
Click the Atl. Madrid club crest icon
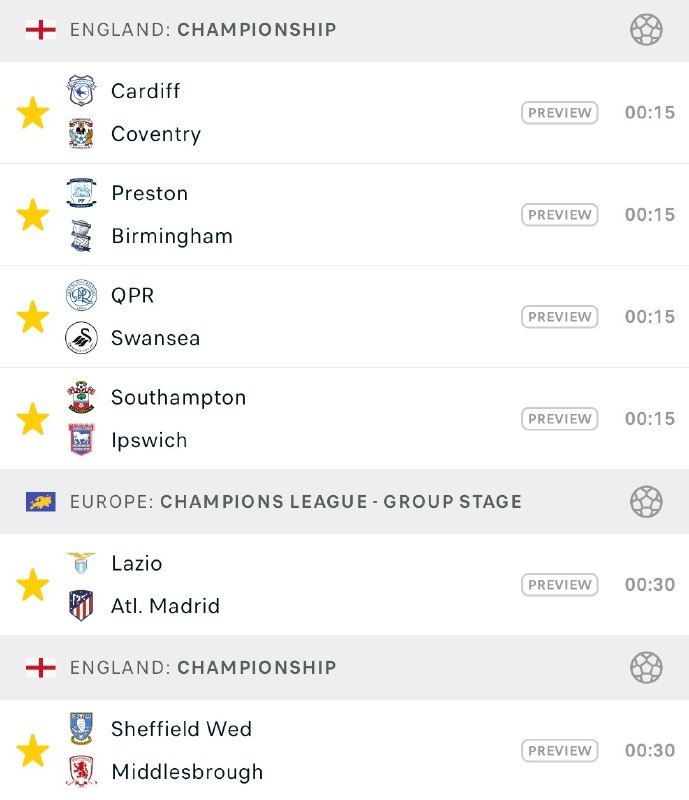81,606
